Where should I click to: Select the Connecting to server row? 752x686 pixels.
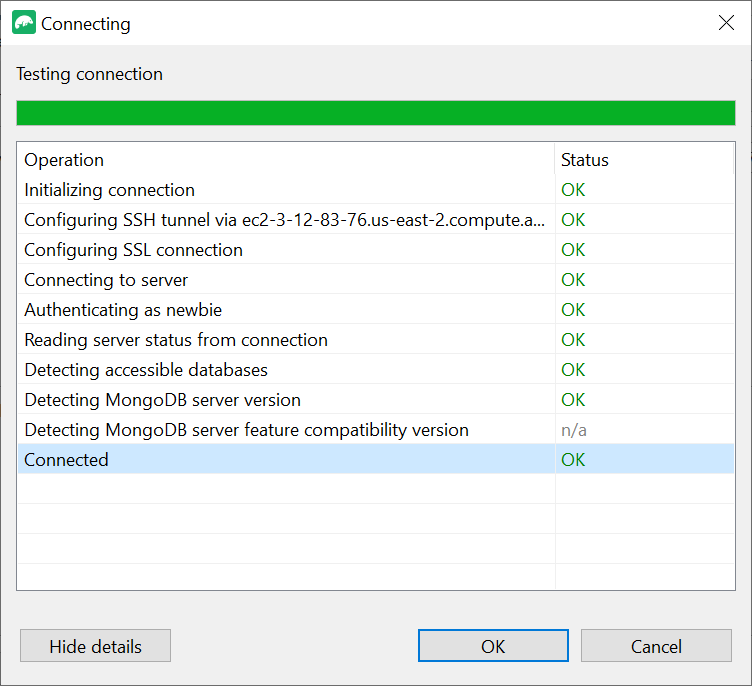(106, 280)
